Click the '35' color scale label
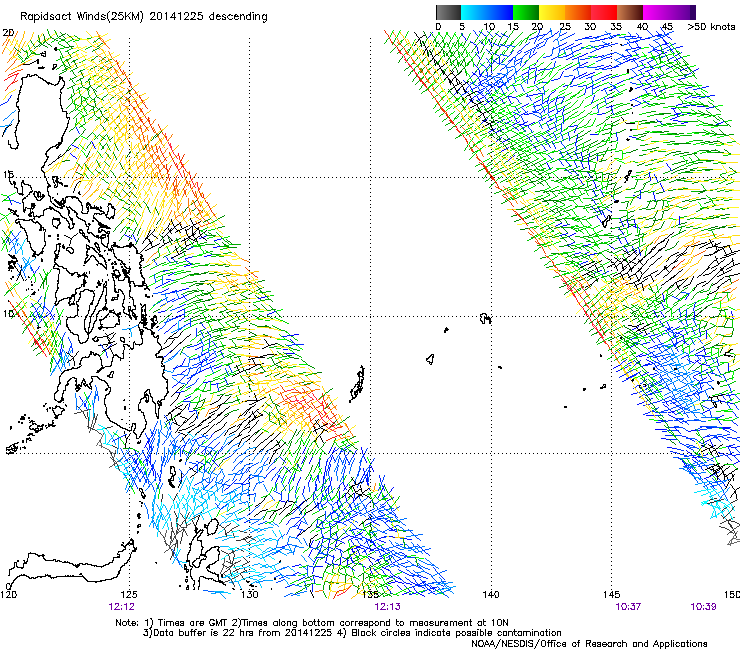This screenshot has width=740, height=650. [616, 27]
